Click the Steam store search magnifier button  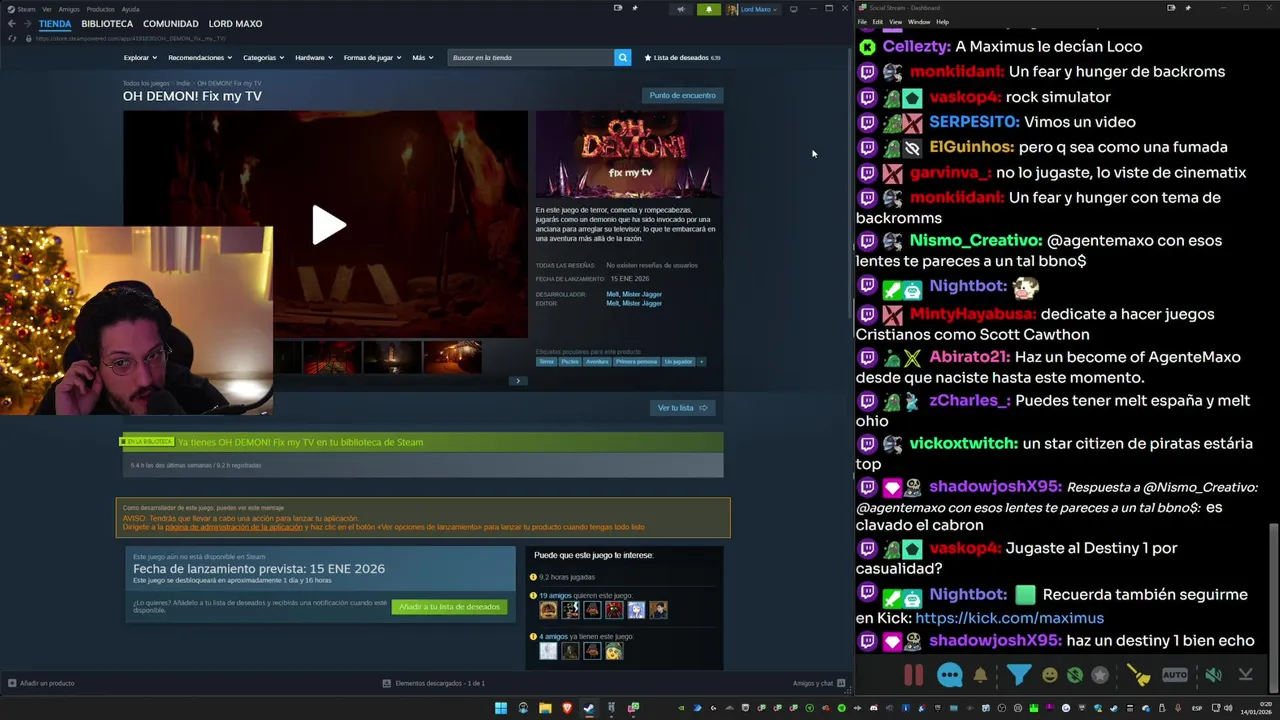622,57
